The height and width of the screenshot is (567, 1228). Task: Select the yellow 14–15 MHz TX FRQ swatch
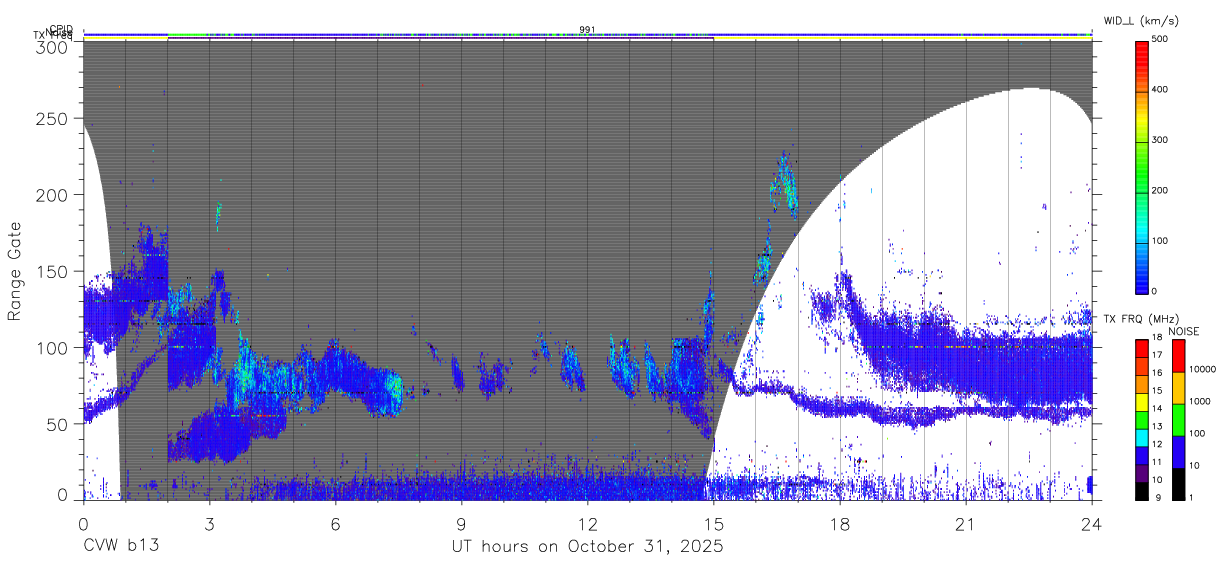[x=1142, y=401]
